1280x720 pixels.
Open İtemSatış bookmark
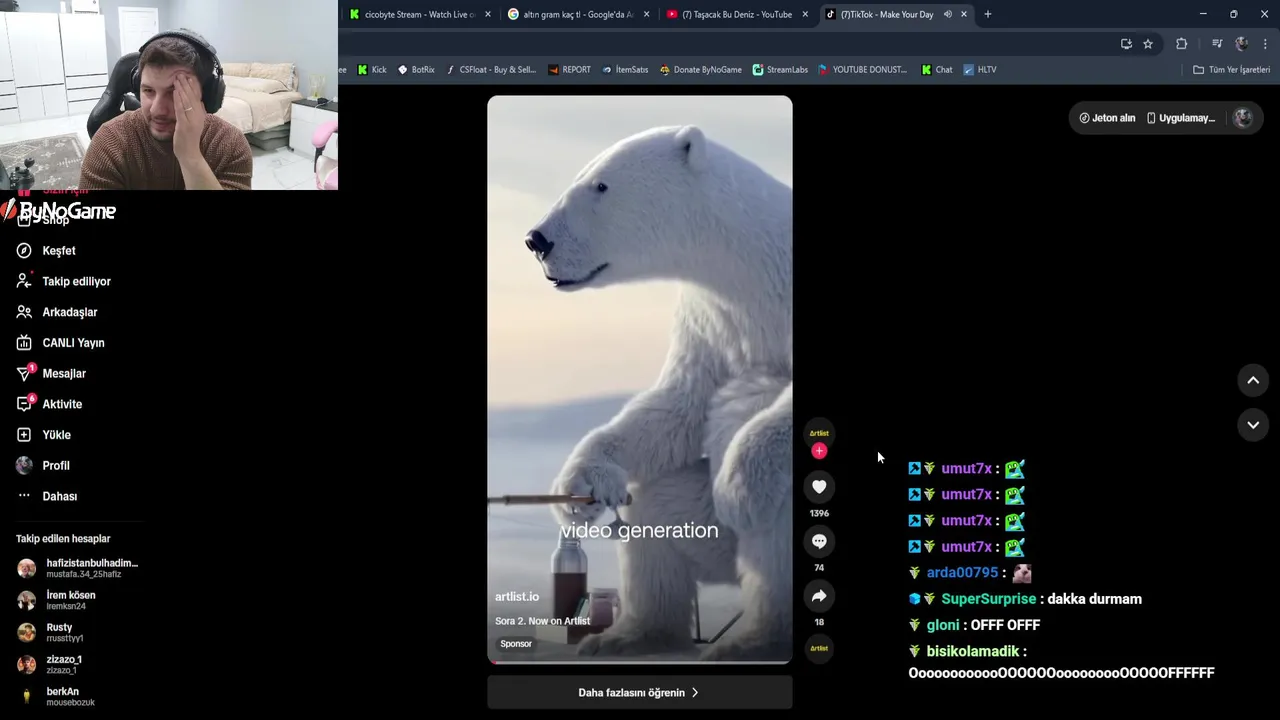click(x=625, y=70)
